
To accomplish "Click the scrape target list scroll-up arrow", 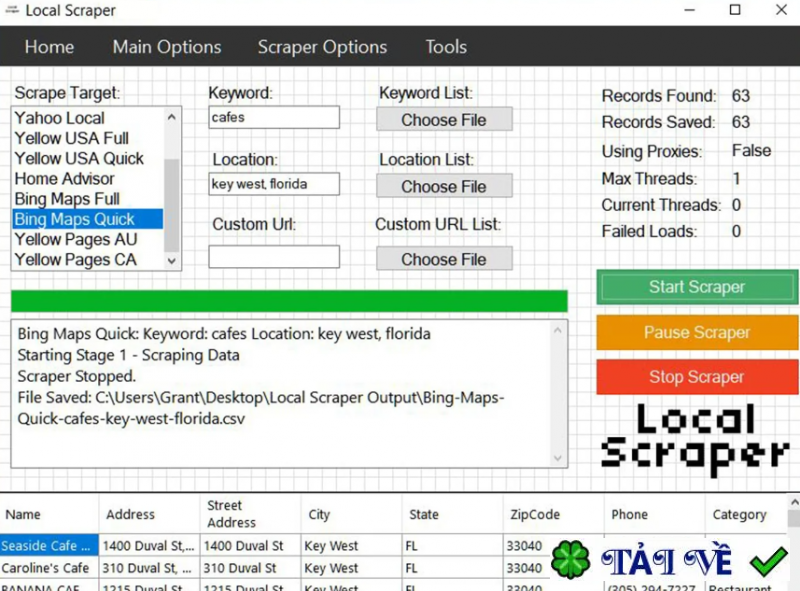I will tap(172, 117).
